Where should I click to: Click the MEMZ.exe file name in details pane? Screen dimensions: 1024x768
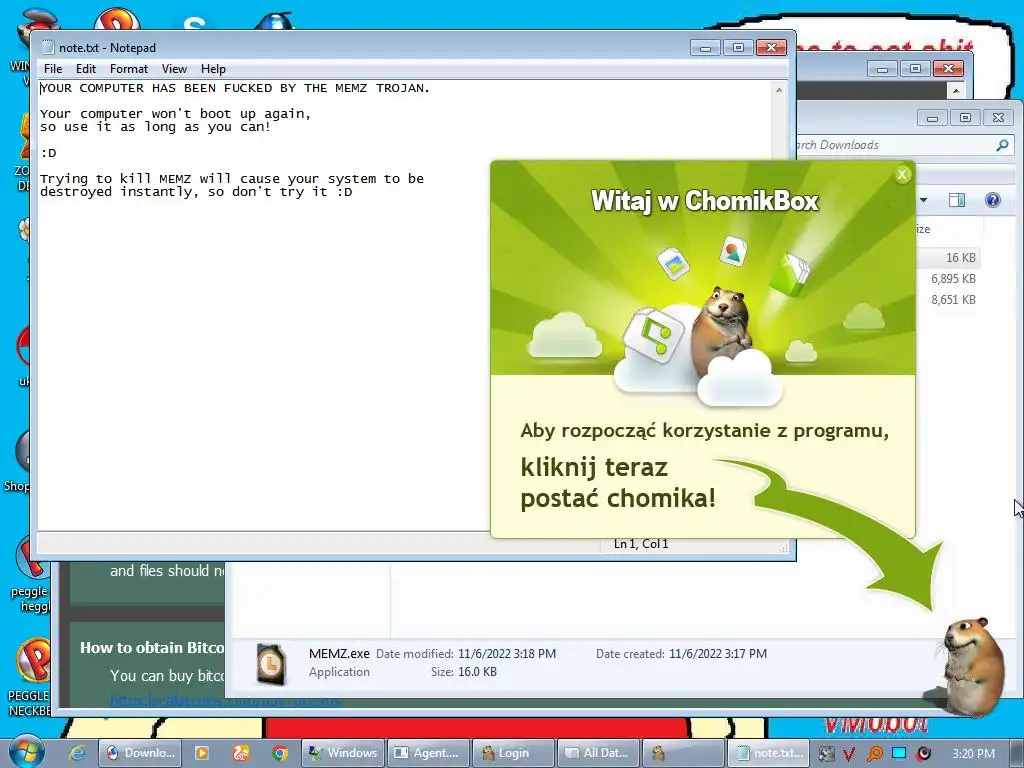coord(339,653)
